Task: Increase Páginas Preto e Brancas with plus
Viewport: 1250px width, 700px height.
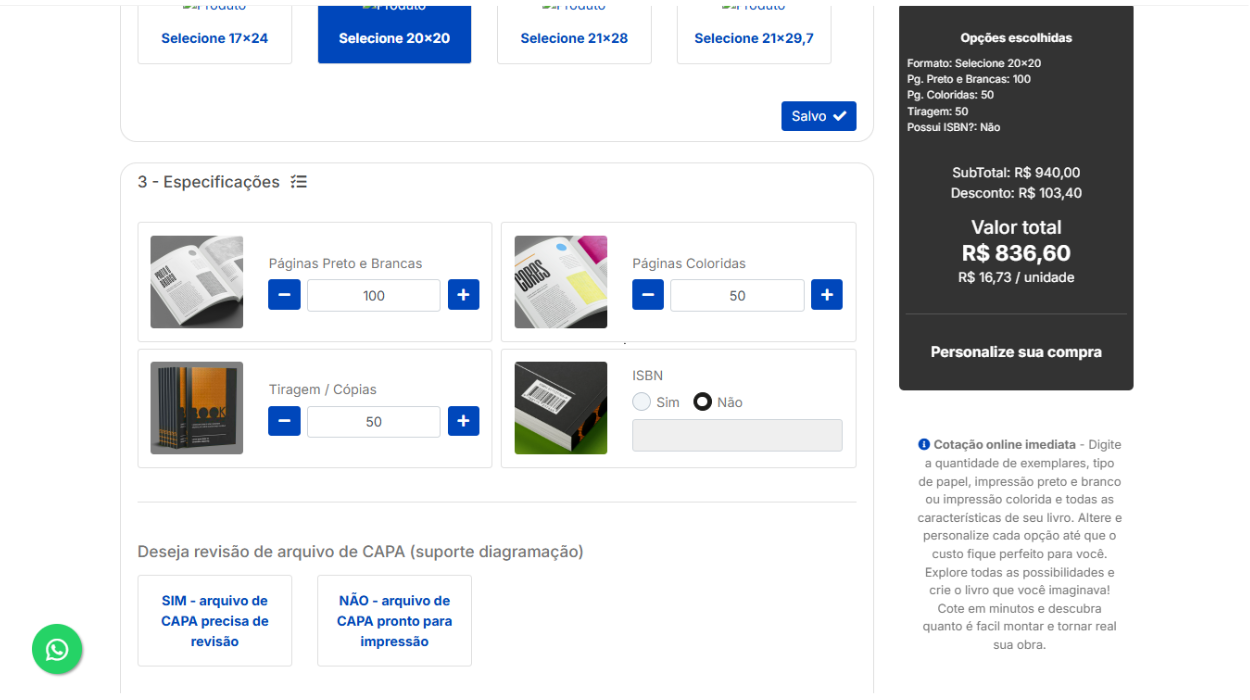Action: point(463,295)
